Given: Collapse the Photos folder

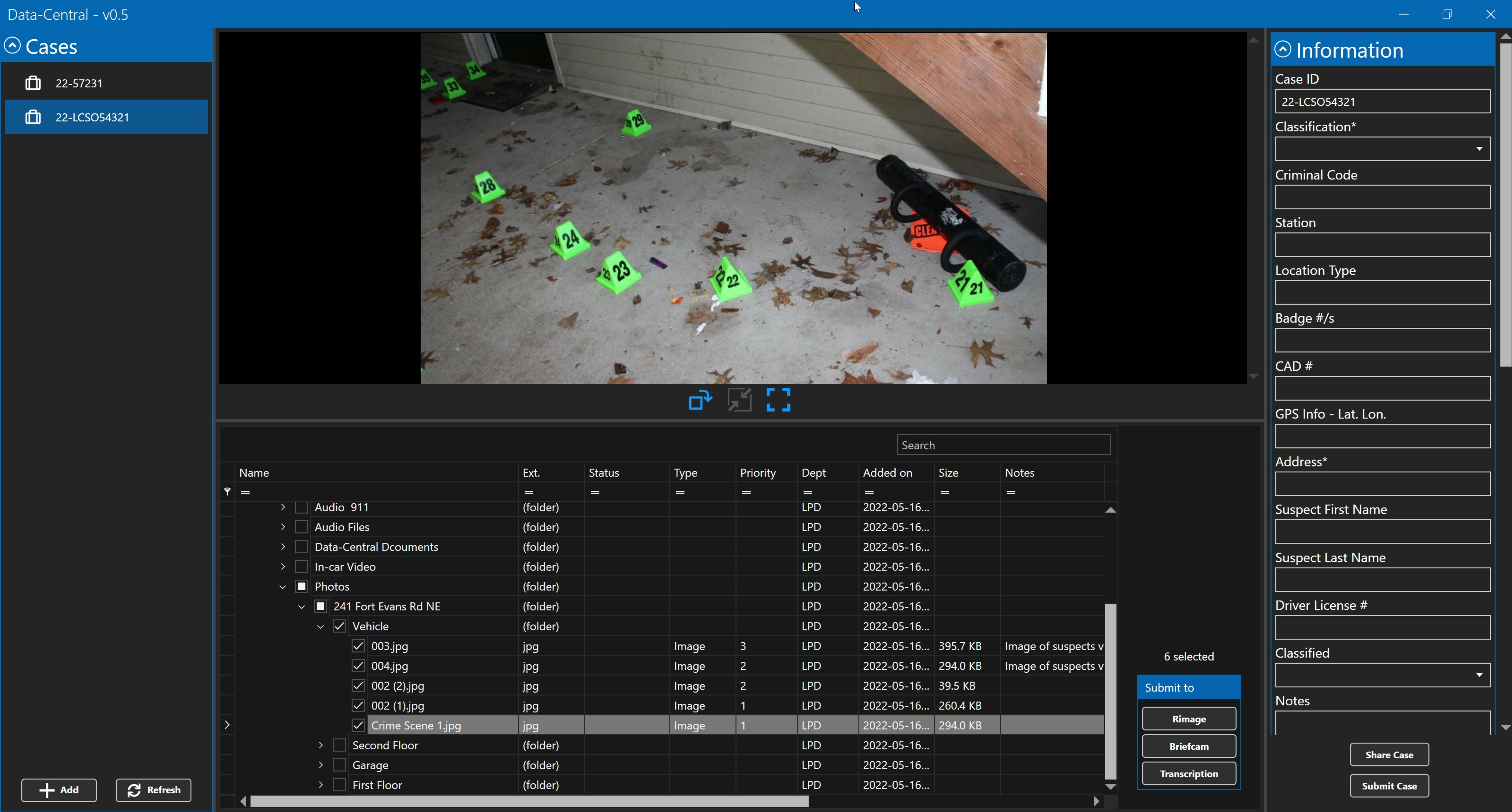Looking at the screenshot, I should (283, 587).
